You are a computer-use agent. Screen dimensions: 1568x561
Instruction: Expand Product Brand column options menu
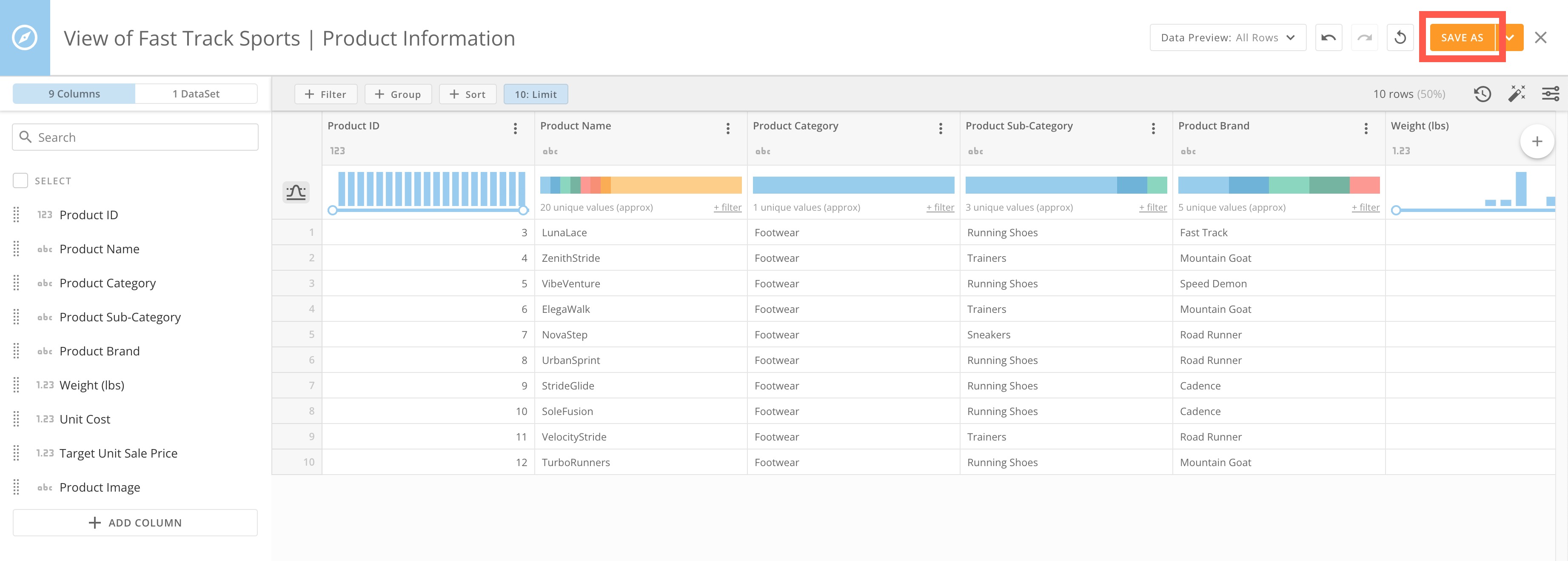(1366, 128)
